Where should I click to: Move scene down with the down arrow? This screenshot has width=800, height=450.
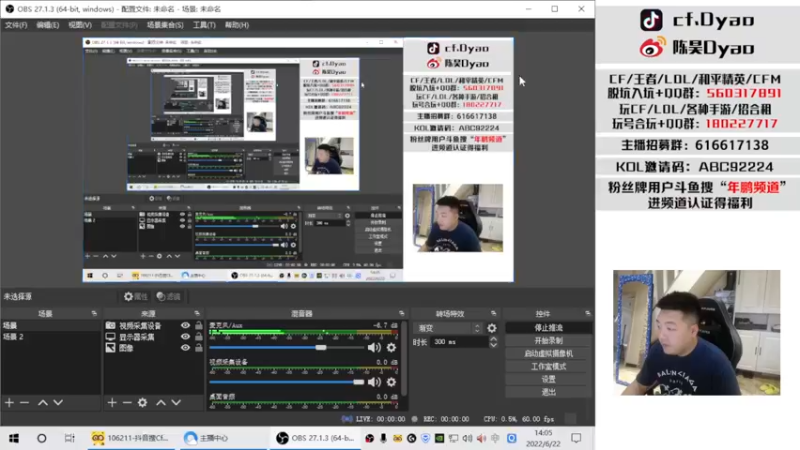[58, 403]
